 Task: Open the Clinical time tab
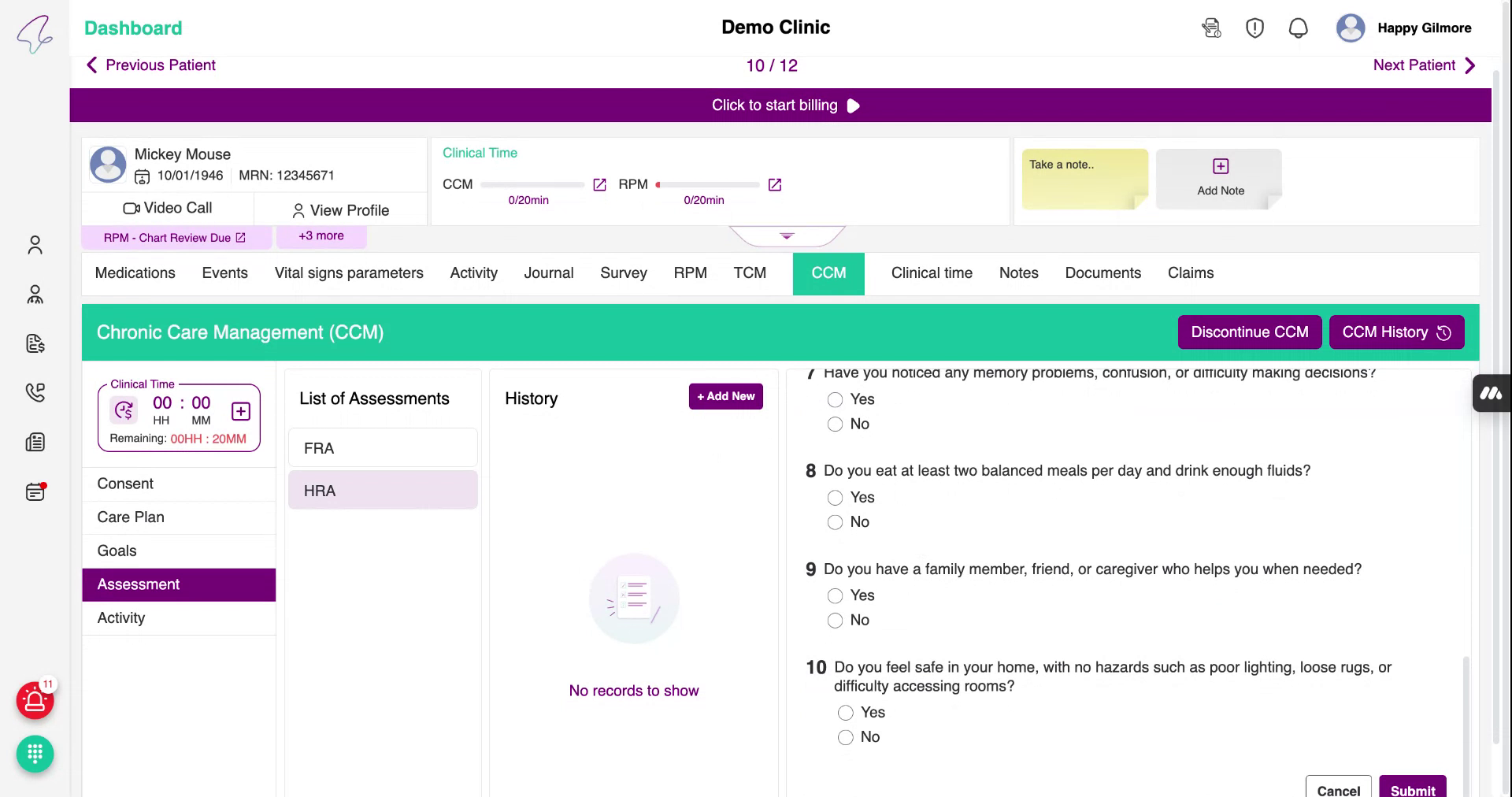click(x=931, y=273)
